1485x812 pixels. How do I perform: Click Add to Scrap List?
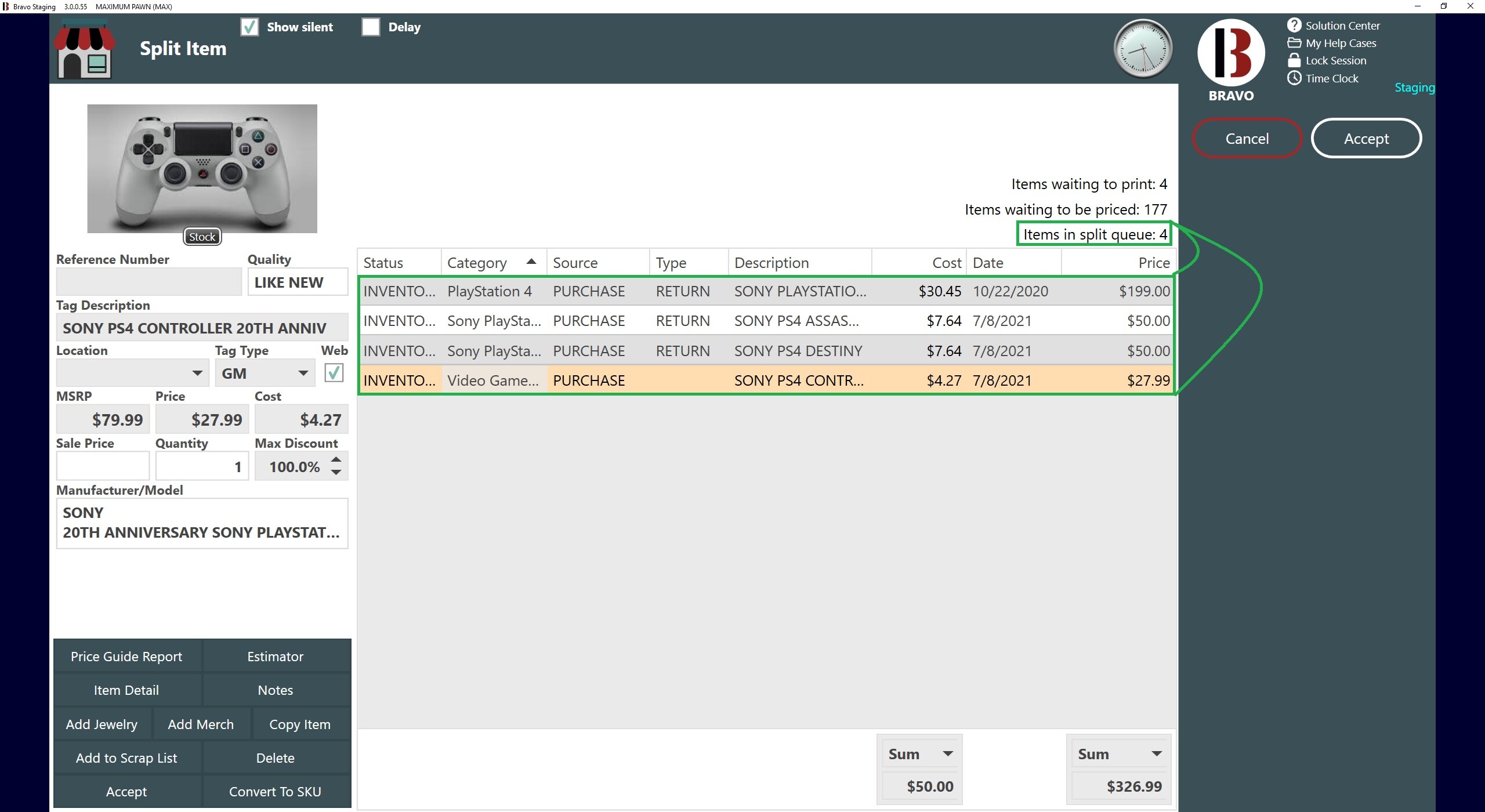127,757
